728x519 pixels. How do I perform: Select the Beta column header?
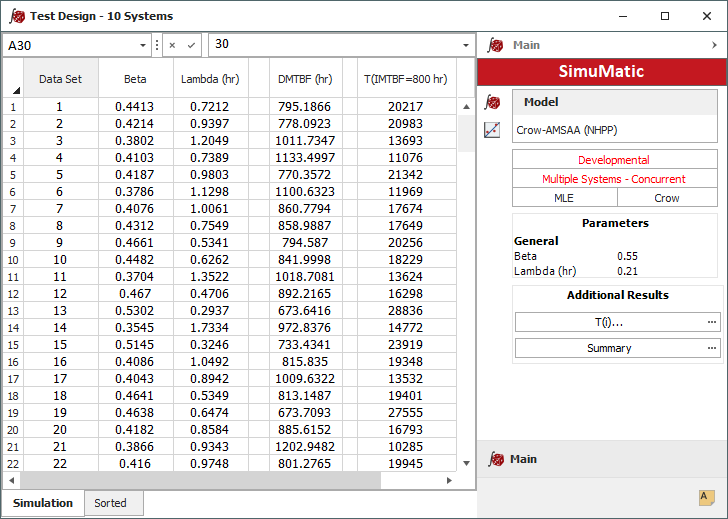pyautogui.click(x=135, y=79)
